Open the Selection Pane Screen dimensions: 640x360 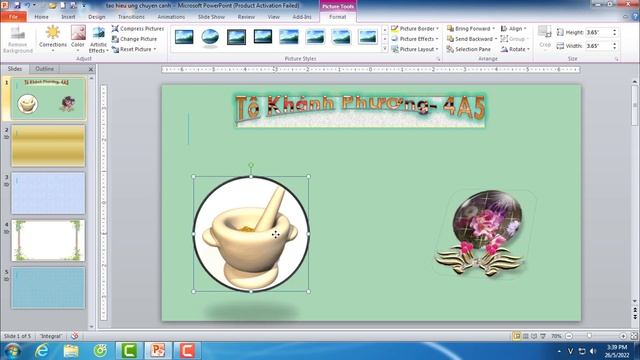(469, 49)
